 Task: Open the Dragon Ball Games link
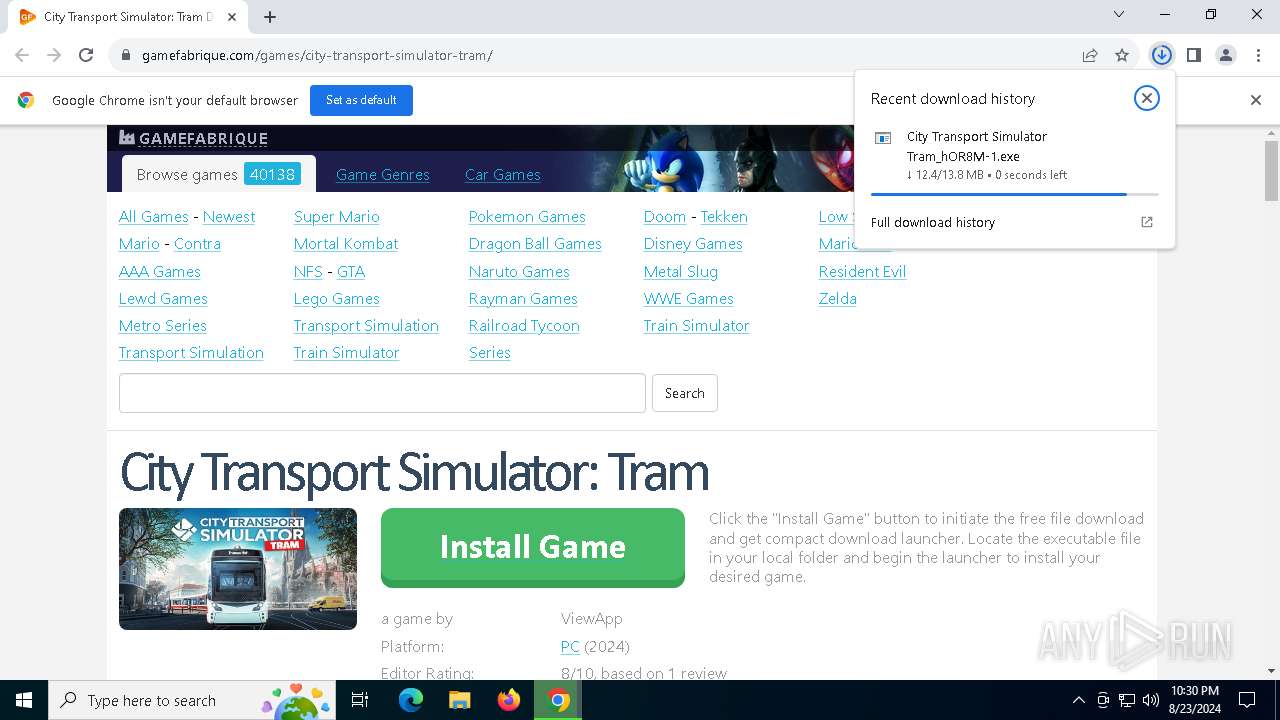coord(535,243)
